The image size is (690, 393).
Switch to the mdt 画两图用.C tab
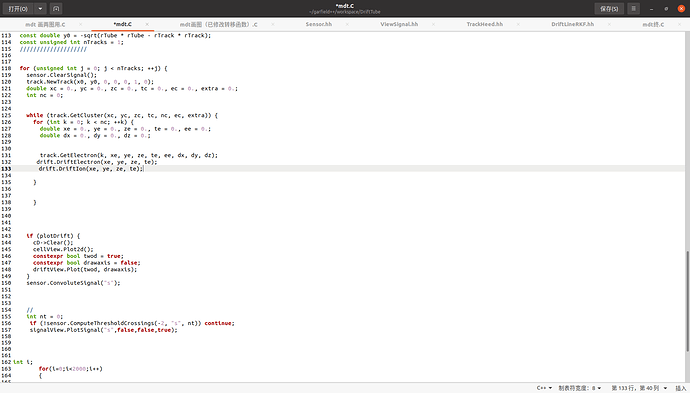pyautogui.click(x=45, y=24)
